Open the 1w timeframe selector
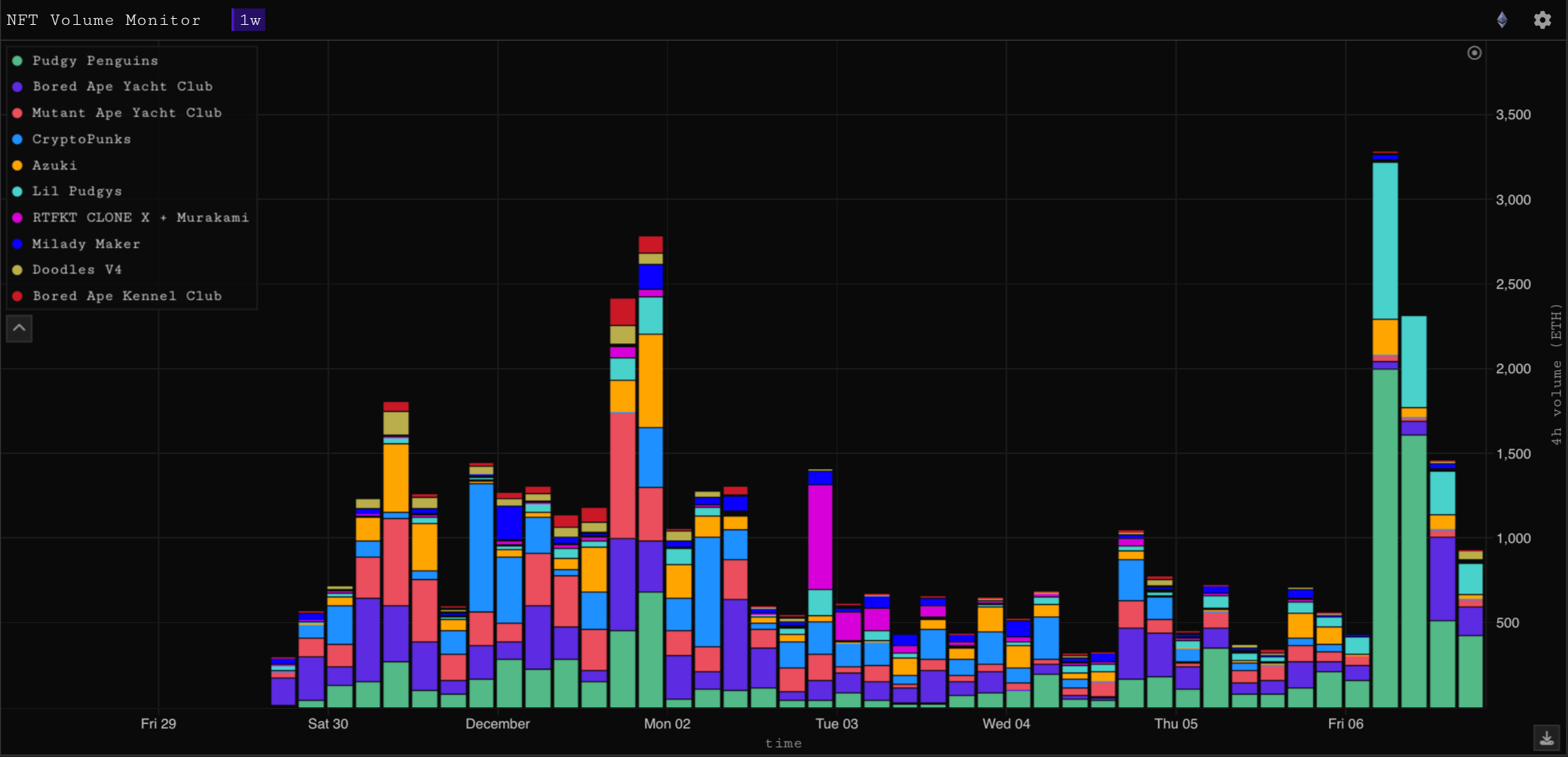 point(249,20)
